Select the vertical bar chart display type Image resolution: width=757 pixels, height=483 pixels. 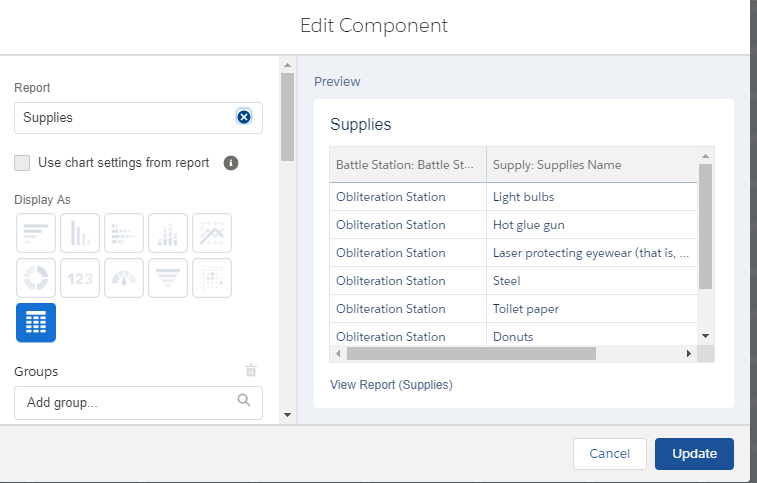pyautogui.click(x=80, y=233)
